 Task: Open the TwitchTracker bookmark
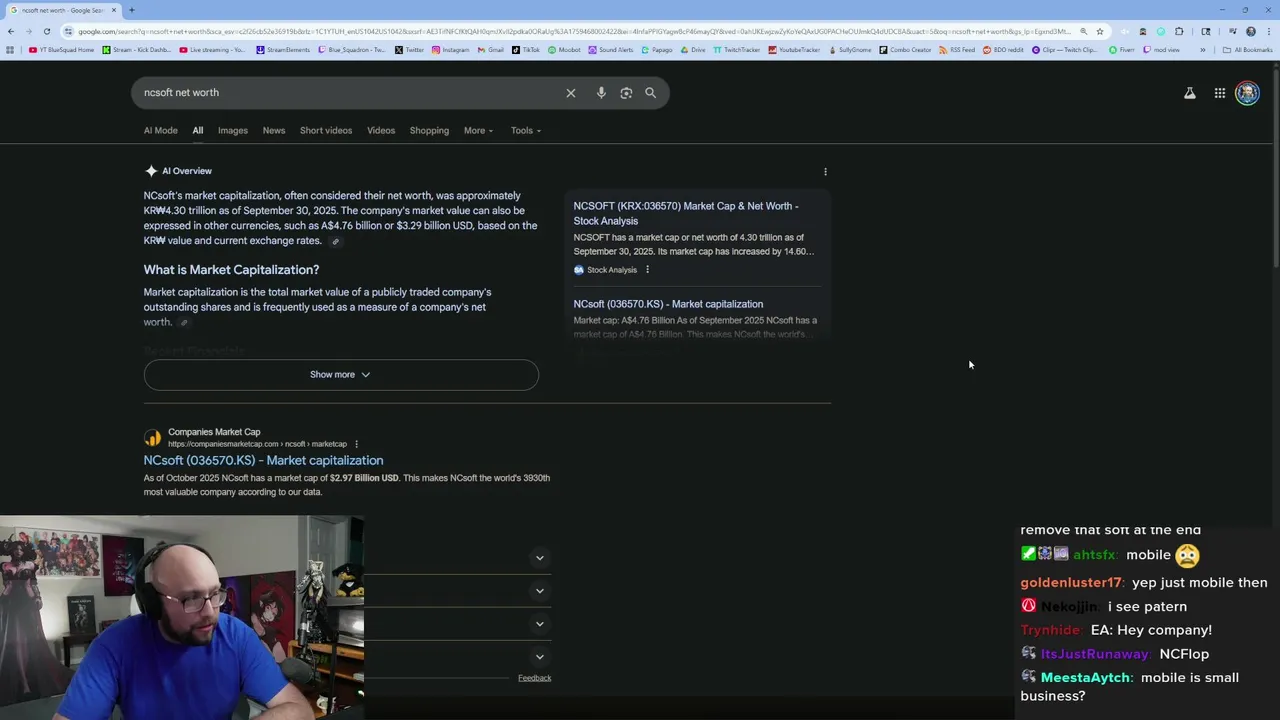click(x=736, y=50)
